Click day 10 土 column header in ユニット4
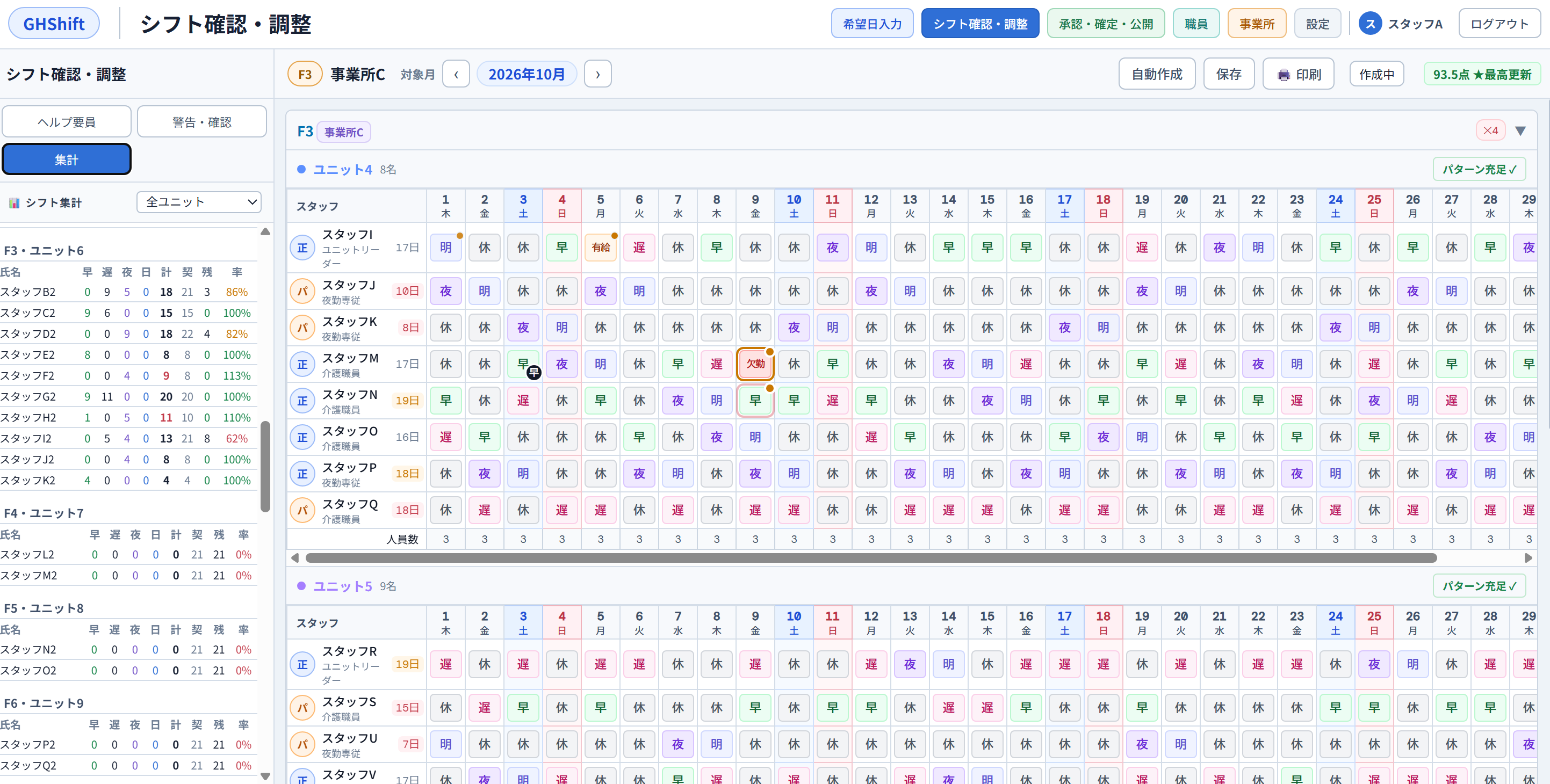This screenshot has height=784, width=1550. click(x=794, y=206)
